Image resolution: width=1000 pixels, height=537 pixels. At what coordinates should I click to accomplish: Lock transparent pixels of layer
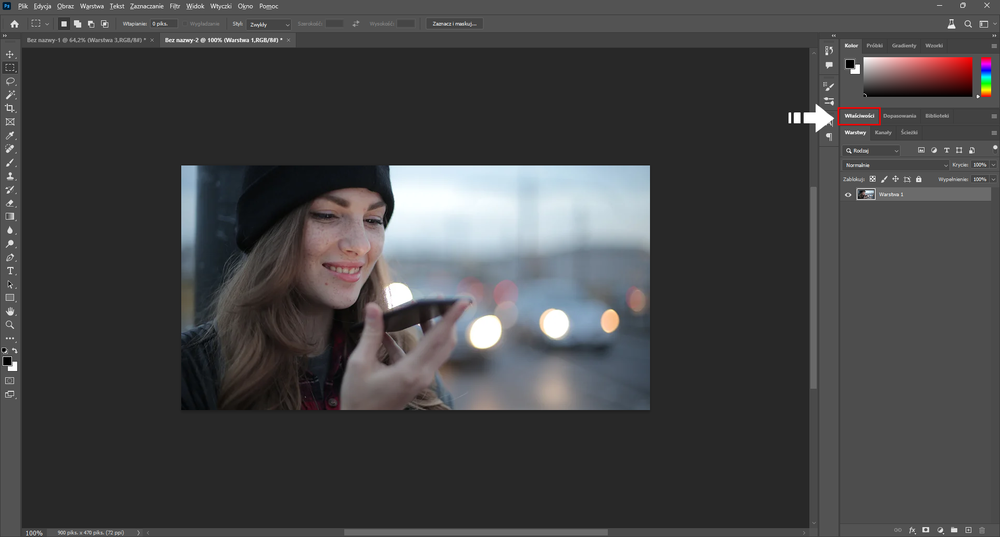872,179
